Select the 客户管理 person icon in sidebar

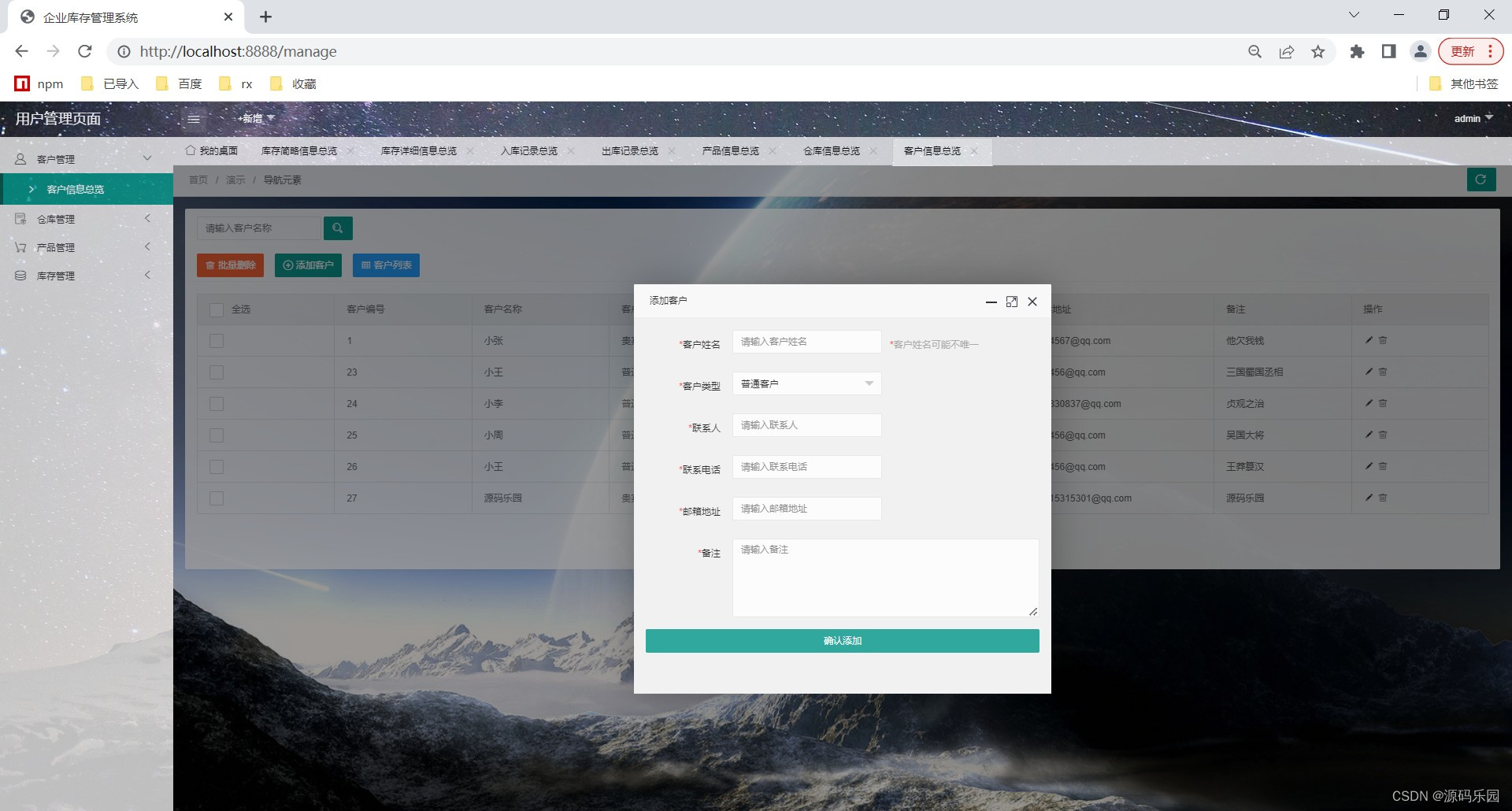click(20, 157)
